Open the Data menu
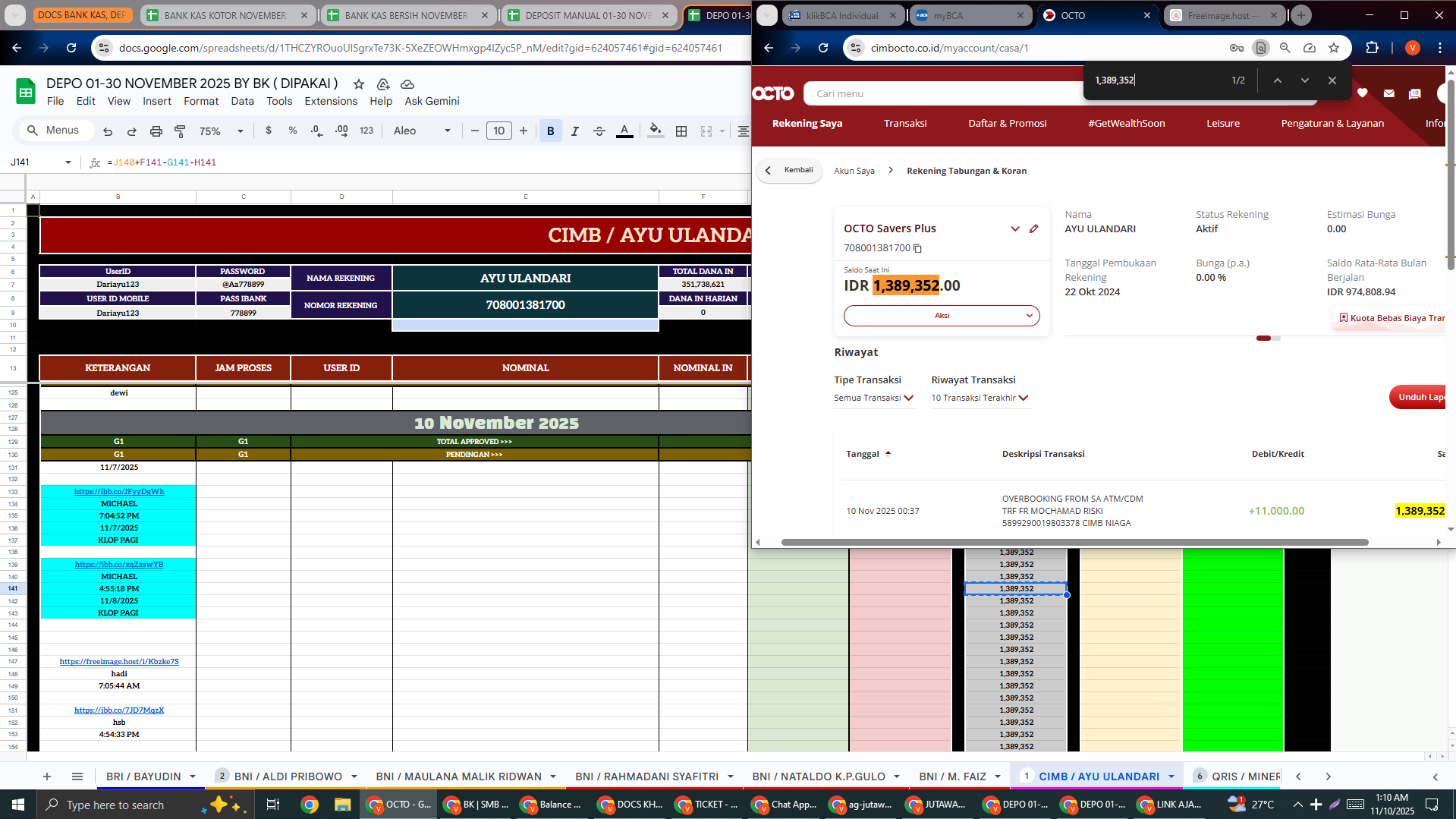1456x819 pixels. (243, 101)
